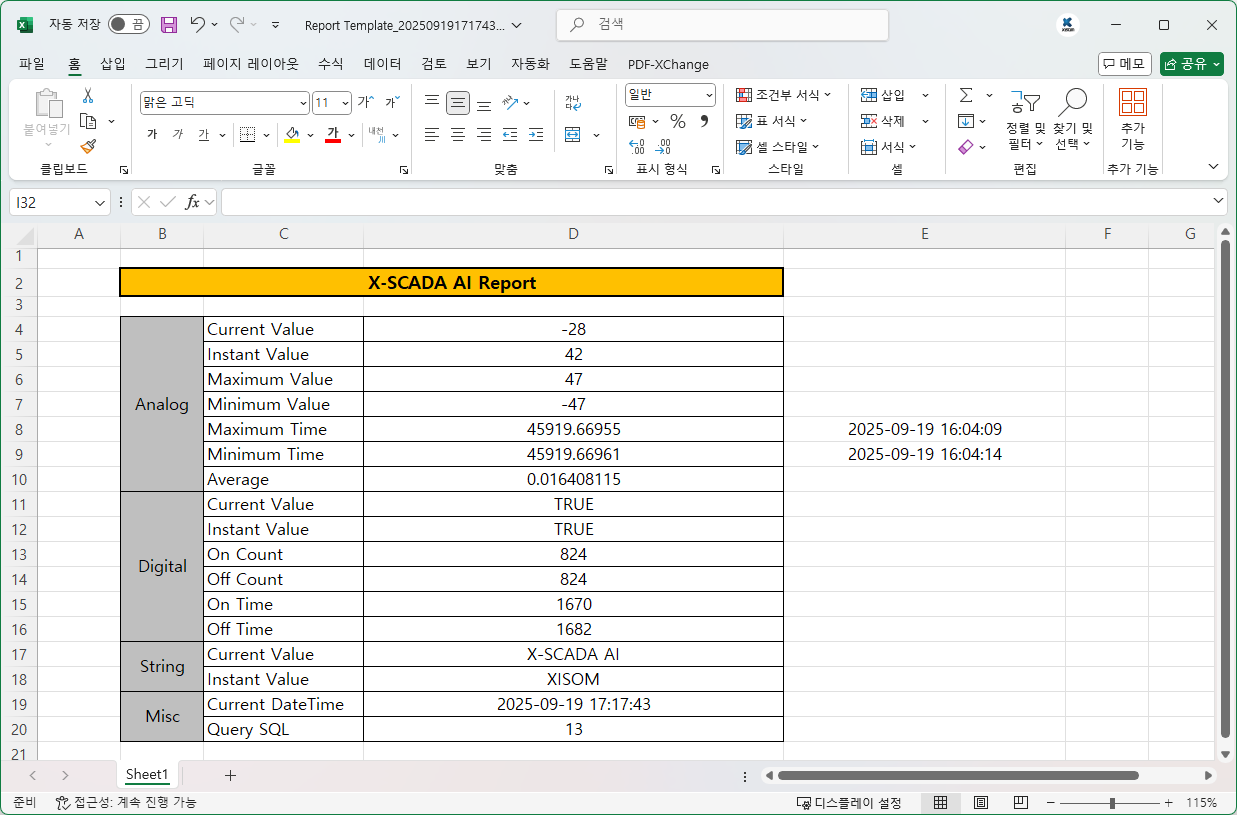Switch to page layout view in status bar
1237x815 pixels.
click(x=981, y=803)
